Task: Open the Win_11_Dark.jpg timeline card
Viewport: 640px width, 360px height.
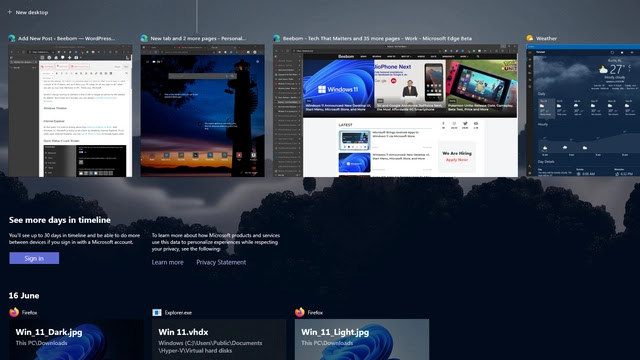Action: coord(76,340)
